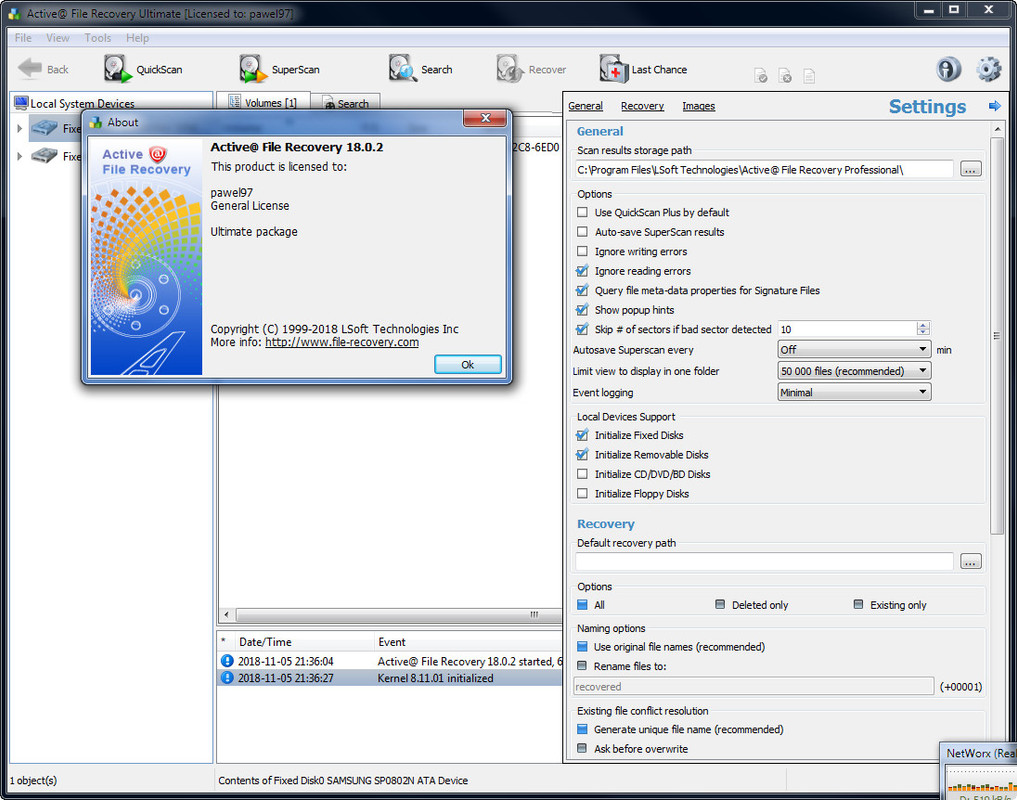The width and height of the screenshot is (1017, 800).
Task: Click the document with X toolbar icon
Action: tap(785, 76)
